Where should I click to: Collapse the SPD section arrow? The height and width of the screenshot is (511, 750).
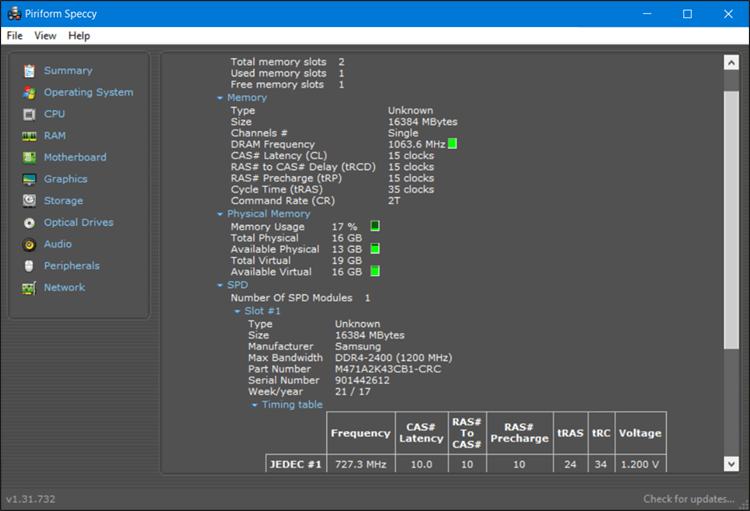220,286
